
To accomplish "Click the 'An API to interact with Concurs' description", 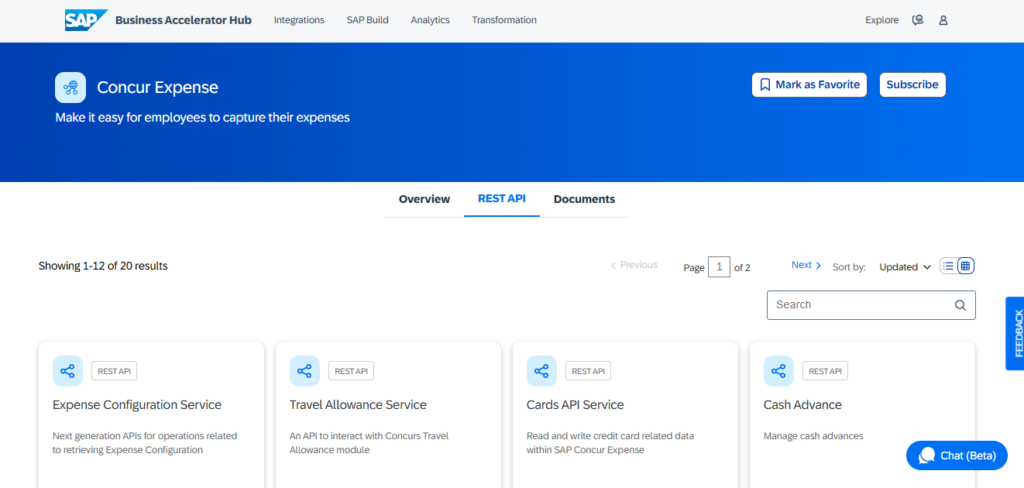I will tap(369, 443).
